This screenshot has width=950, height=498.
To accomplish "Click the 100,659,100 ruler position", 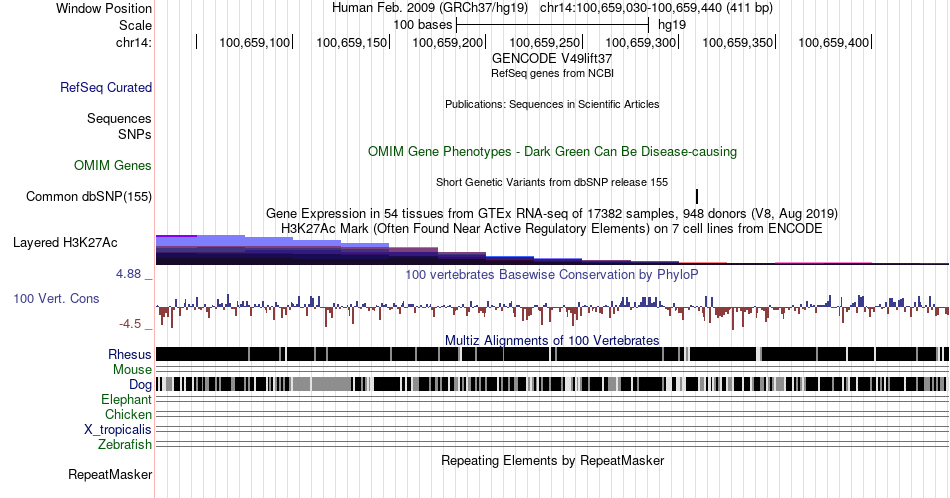I will [254, 42].
